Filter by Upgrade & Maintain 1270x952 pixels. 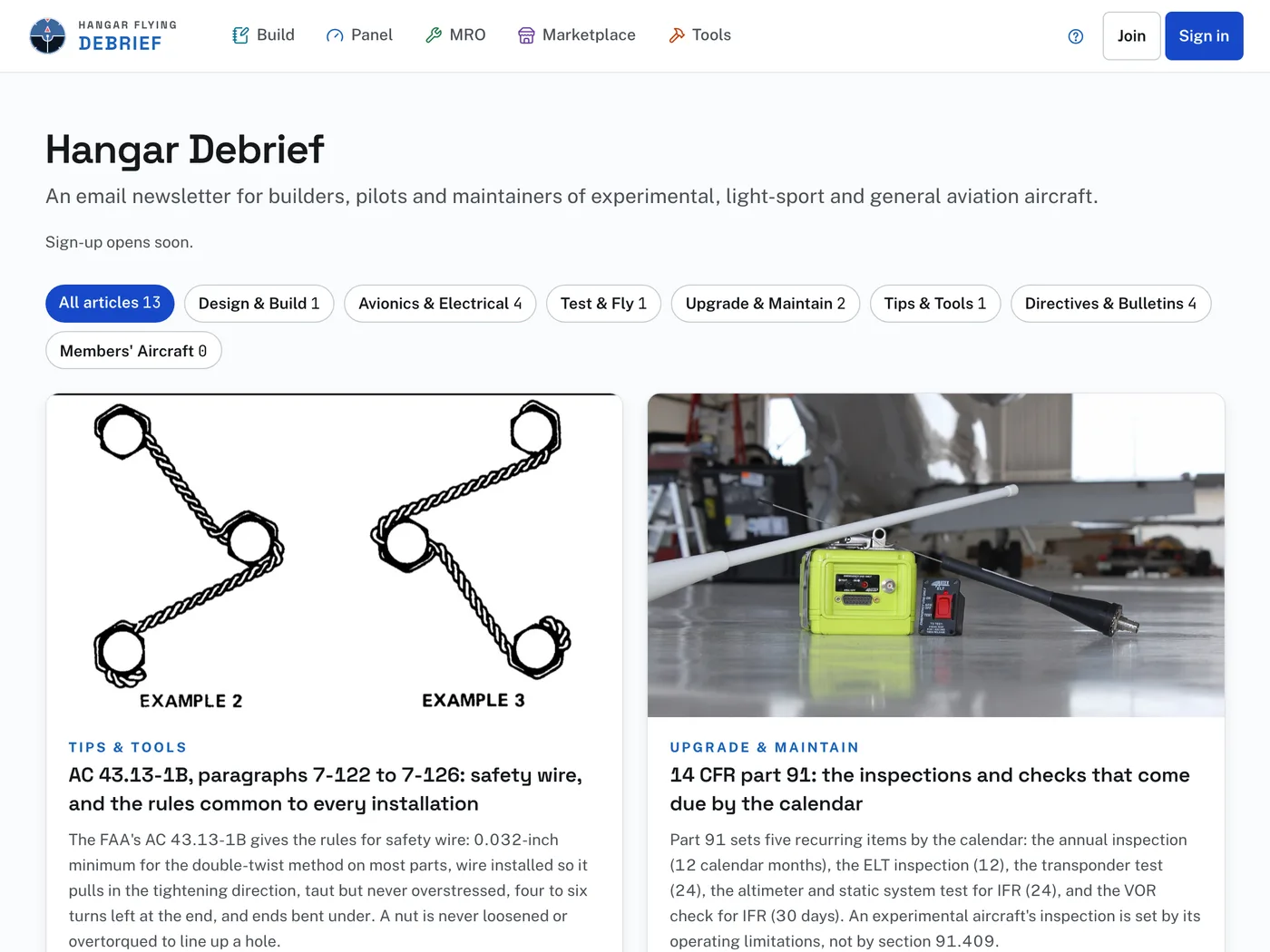[x=766, y=304]
